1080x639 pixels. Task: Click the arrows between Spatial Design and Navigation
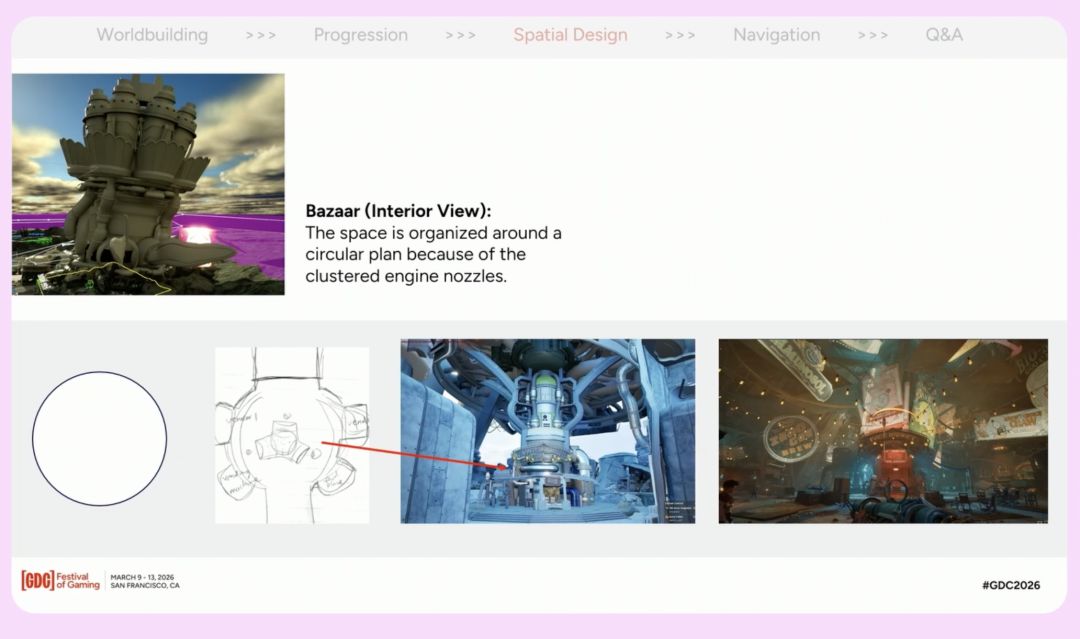click(x=680, y=35)
